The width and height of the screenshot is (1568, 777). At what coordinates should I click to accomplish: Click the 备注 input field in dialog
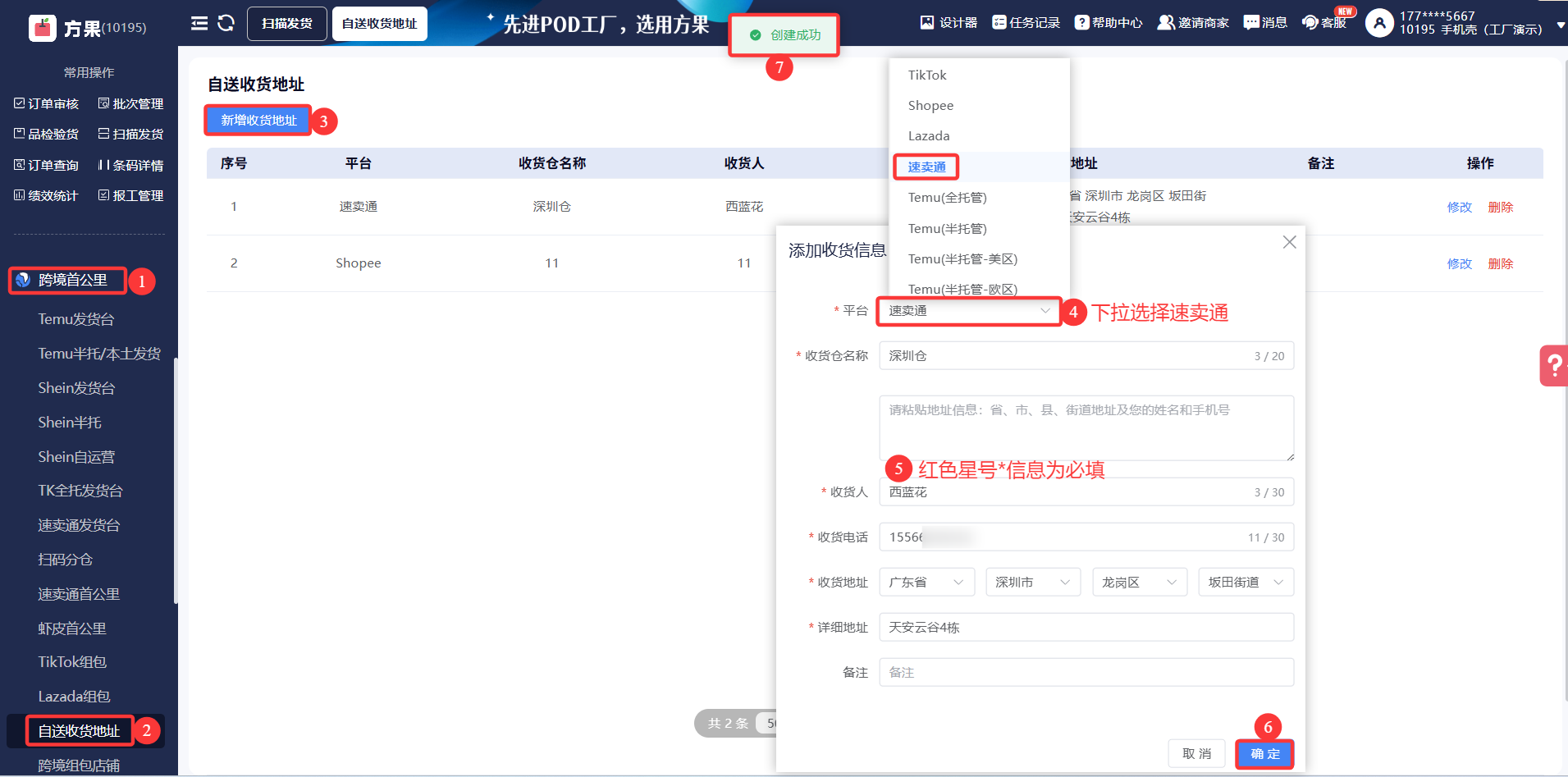coord(1086,673)
